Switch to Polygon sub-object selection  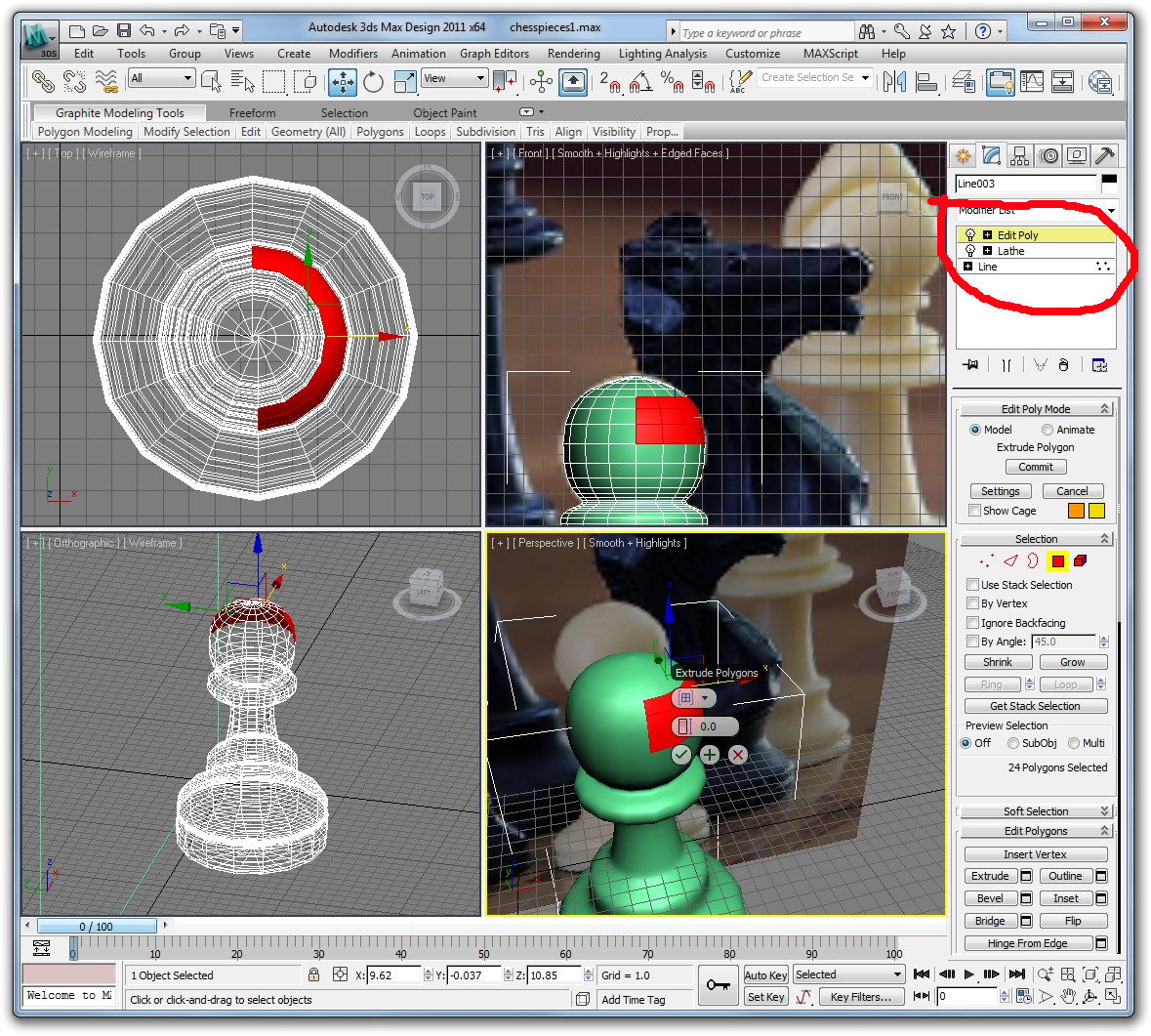pos(1057,561)
